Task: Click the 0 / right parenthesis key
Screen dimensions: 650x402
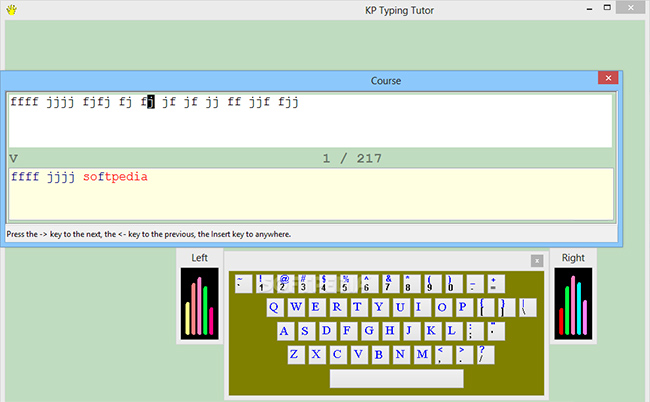Action: pyautogui.click(x=454, y=284)
